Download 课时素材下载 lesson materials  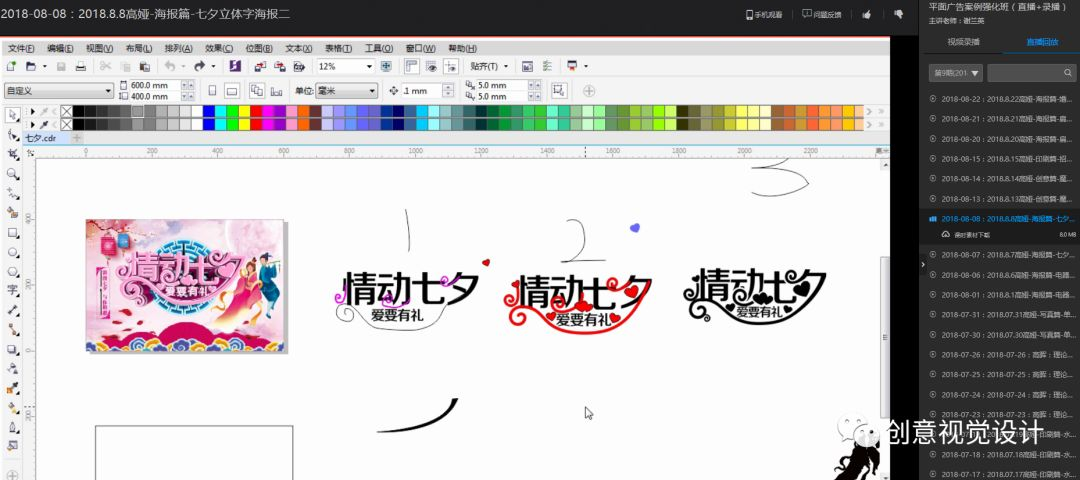[966, 235]
